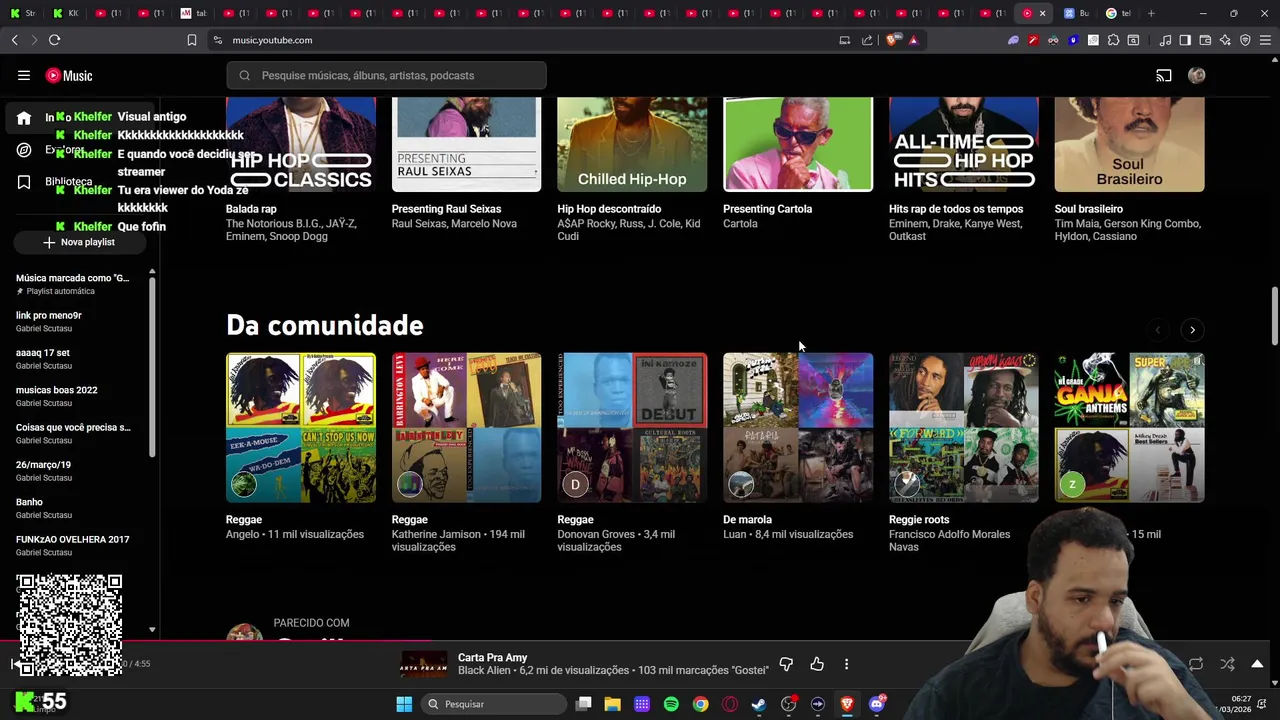
Task: Open the Brave VPN shield icon
Action: click(x=1245, y=40)
